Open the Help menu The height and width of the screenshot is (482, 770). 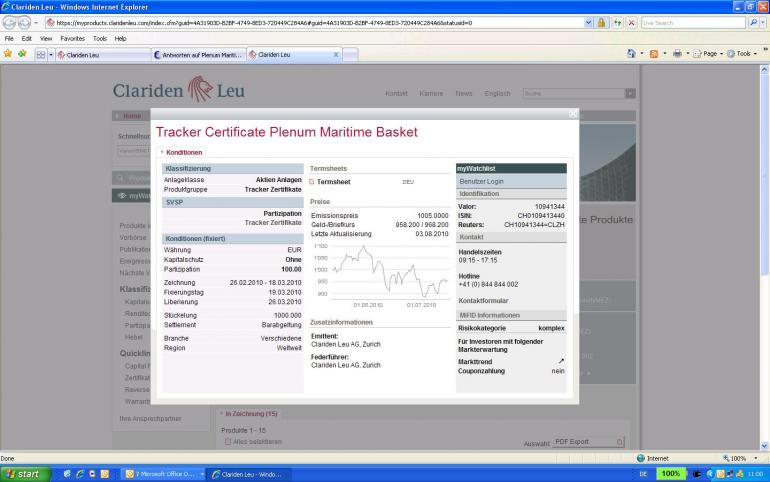click(x=120, y=38)
